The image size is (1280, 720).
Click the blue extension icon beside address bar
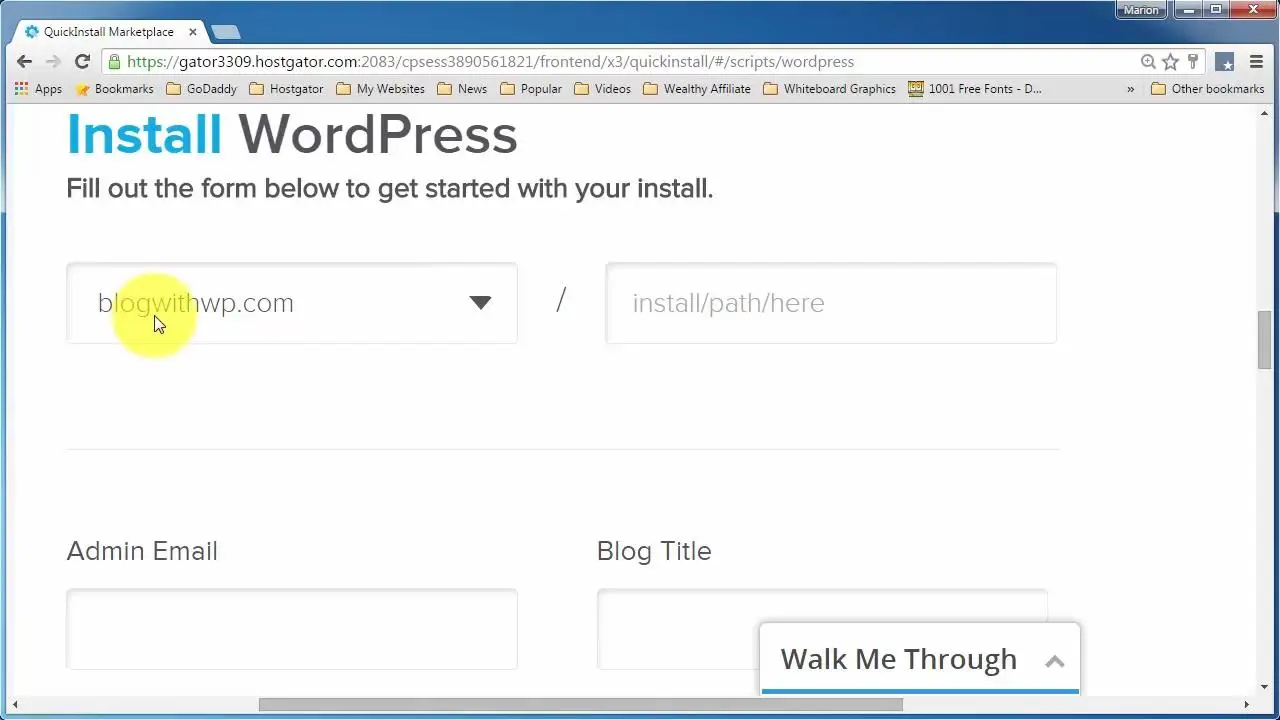pyautogui.click(x=1225, y=62)
